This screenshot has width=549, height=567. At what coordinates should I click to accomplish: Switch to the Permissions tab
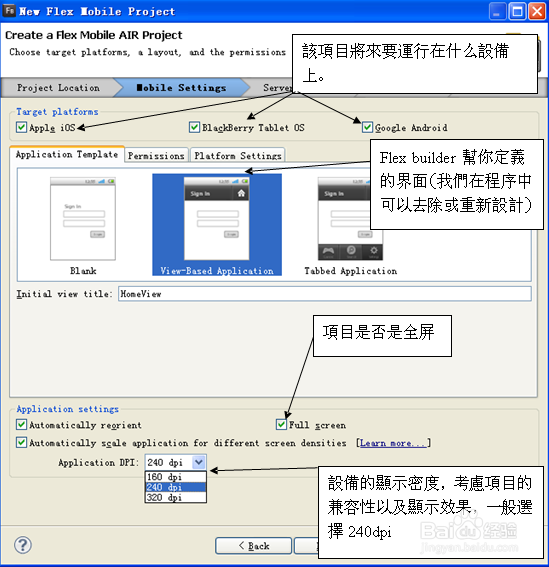[156, 156]
